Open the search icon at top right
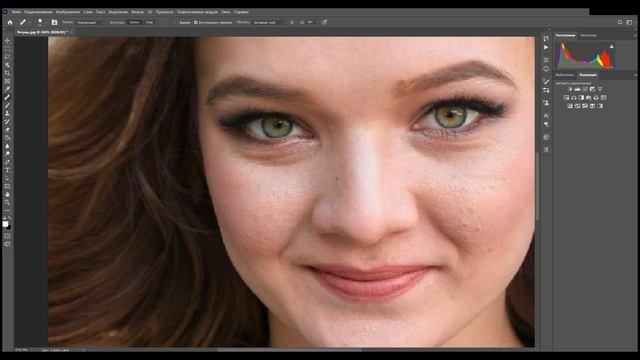This screenshot has height=360, width=640. [x=620, y=22]
